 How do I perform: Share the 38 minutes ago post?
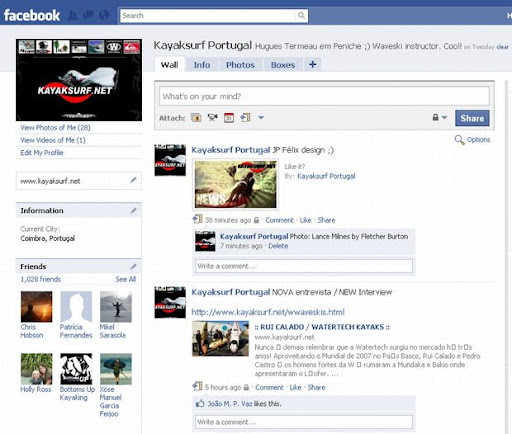click(326, 220)
